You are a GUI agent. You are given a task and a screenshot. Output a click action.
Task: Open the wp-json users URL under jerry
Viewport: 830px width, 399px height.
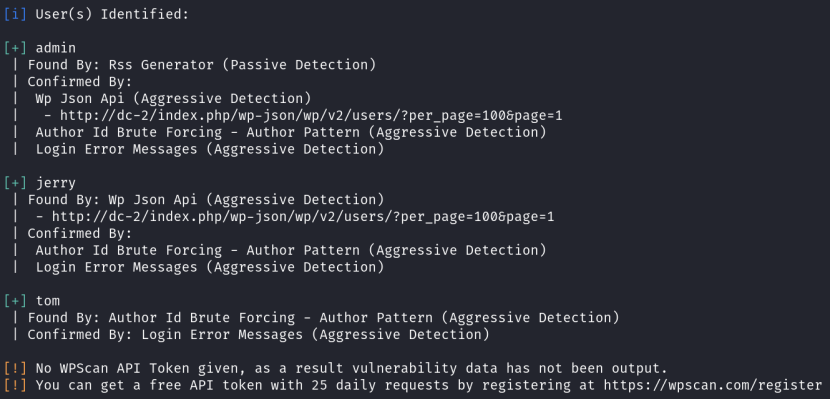click(x=303, y=217)
